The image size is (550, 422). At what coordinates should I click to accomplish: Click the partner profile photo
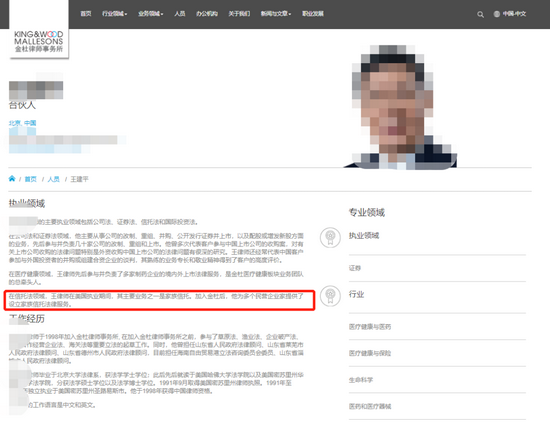400,107
